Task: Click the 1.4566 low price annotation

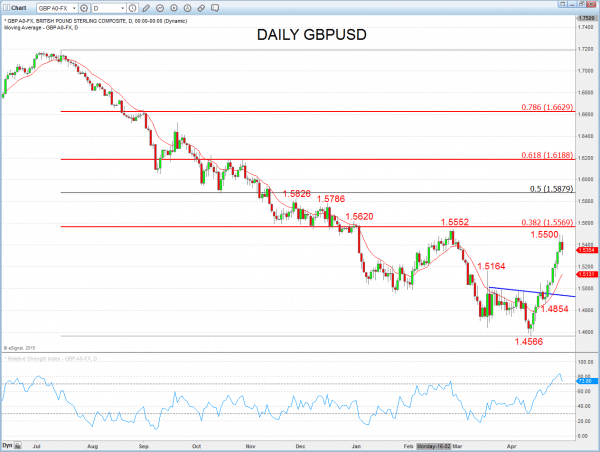Action: [x=528, y=342]
